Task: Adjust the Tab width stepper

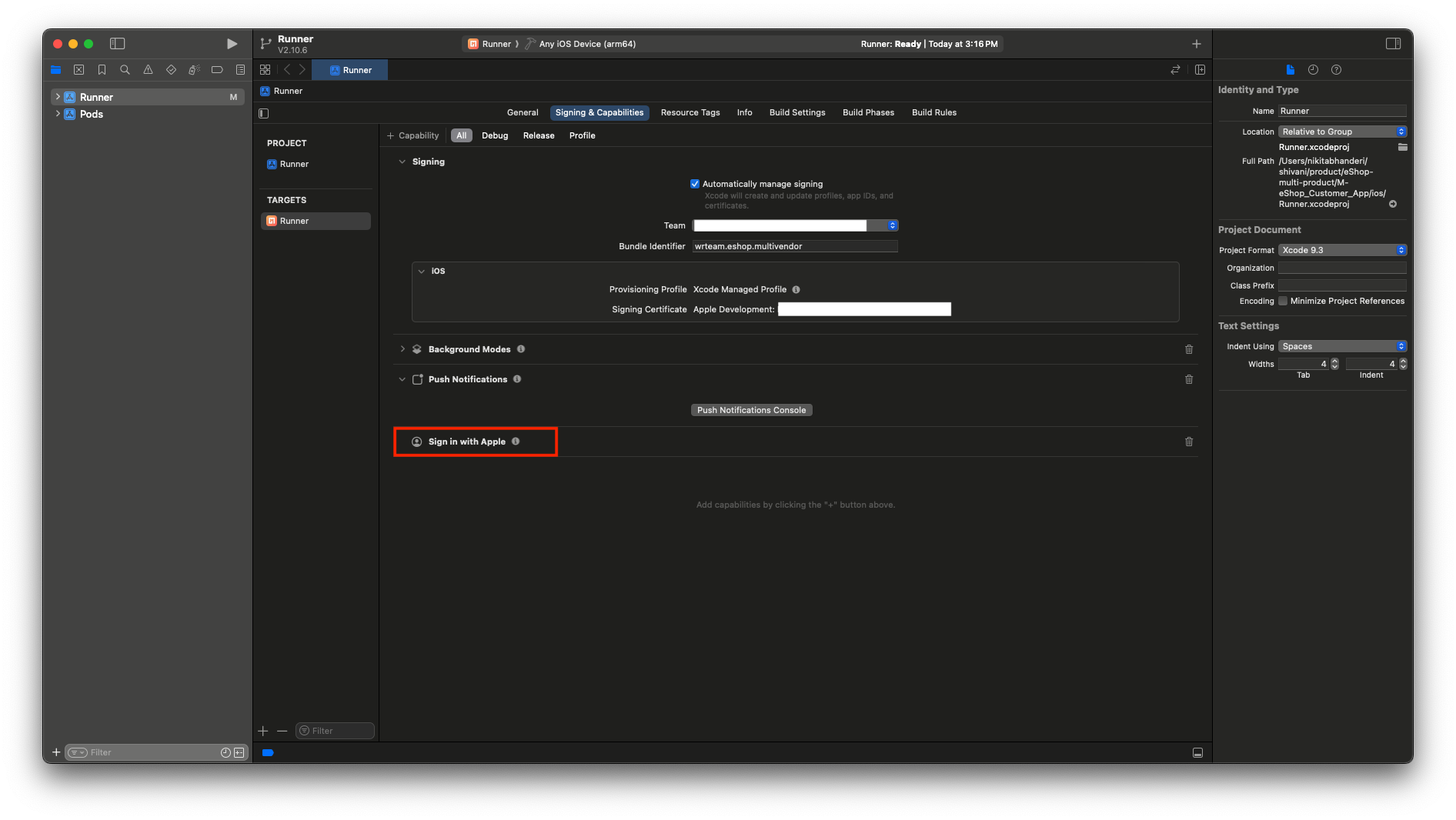Action: tap(1334, 364)
